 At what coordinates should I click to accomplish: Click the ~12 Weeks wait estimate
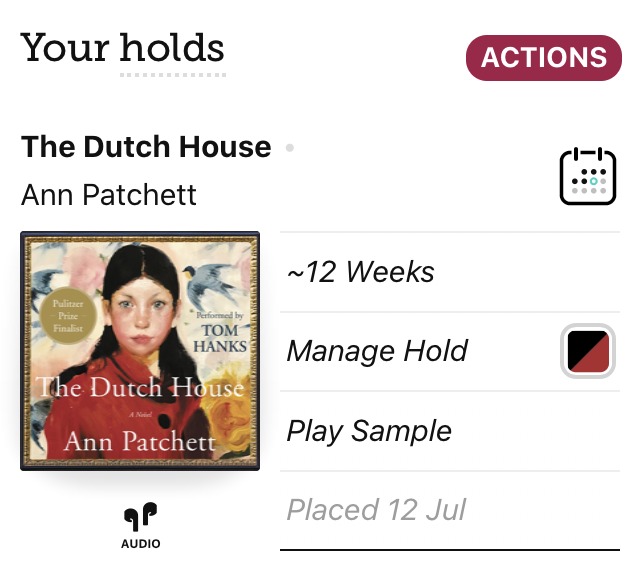point(361,272)
